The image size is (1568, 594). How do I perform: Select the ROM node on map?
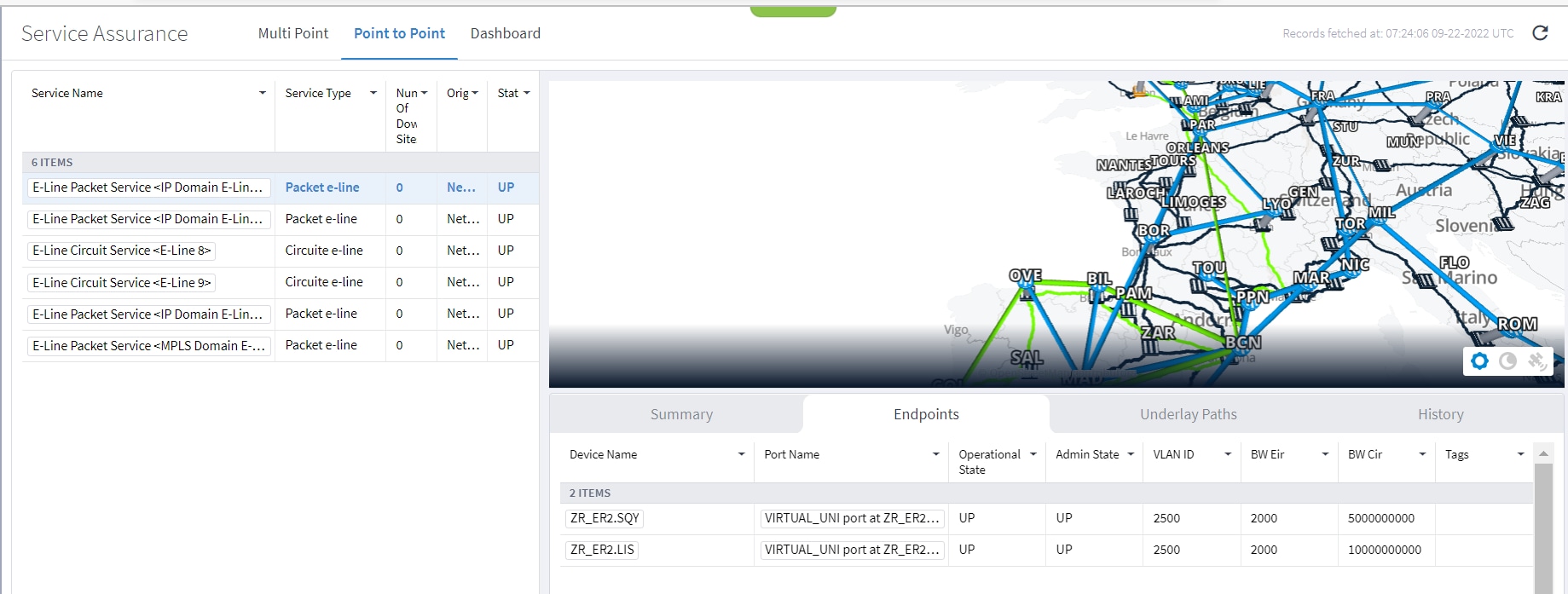pyautogui.click(x=1517, y=325)
